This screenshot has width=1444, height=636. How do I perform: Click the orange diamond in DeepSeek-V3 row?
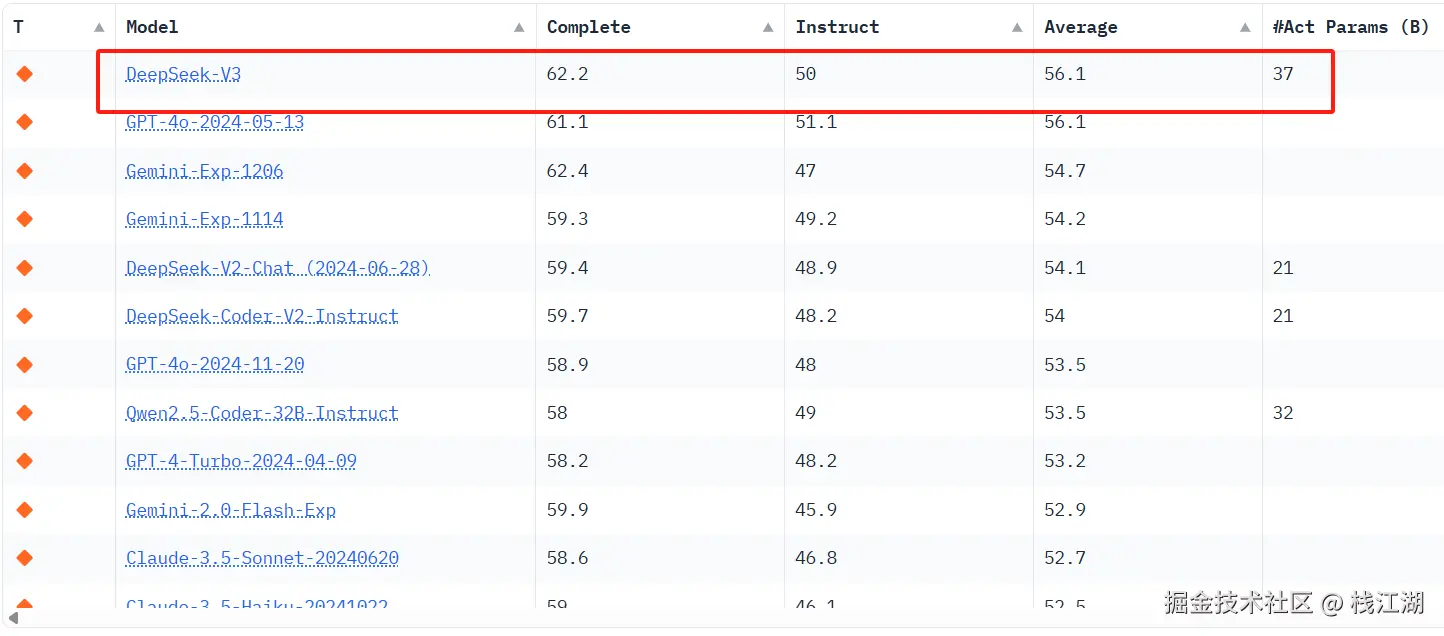(x=25, y=74)
